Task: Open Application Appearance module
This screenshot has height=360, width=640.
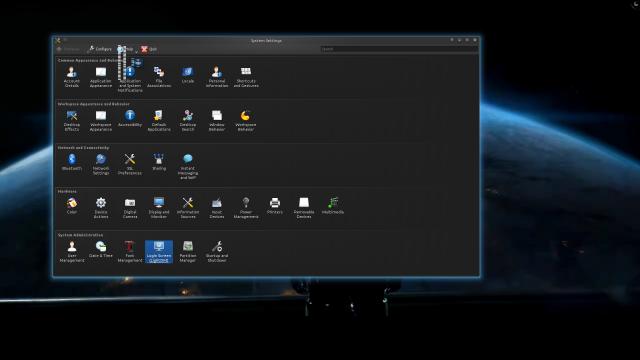Action: click(x=101, y=77)
